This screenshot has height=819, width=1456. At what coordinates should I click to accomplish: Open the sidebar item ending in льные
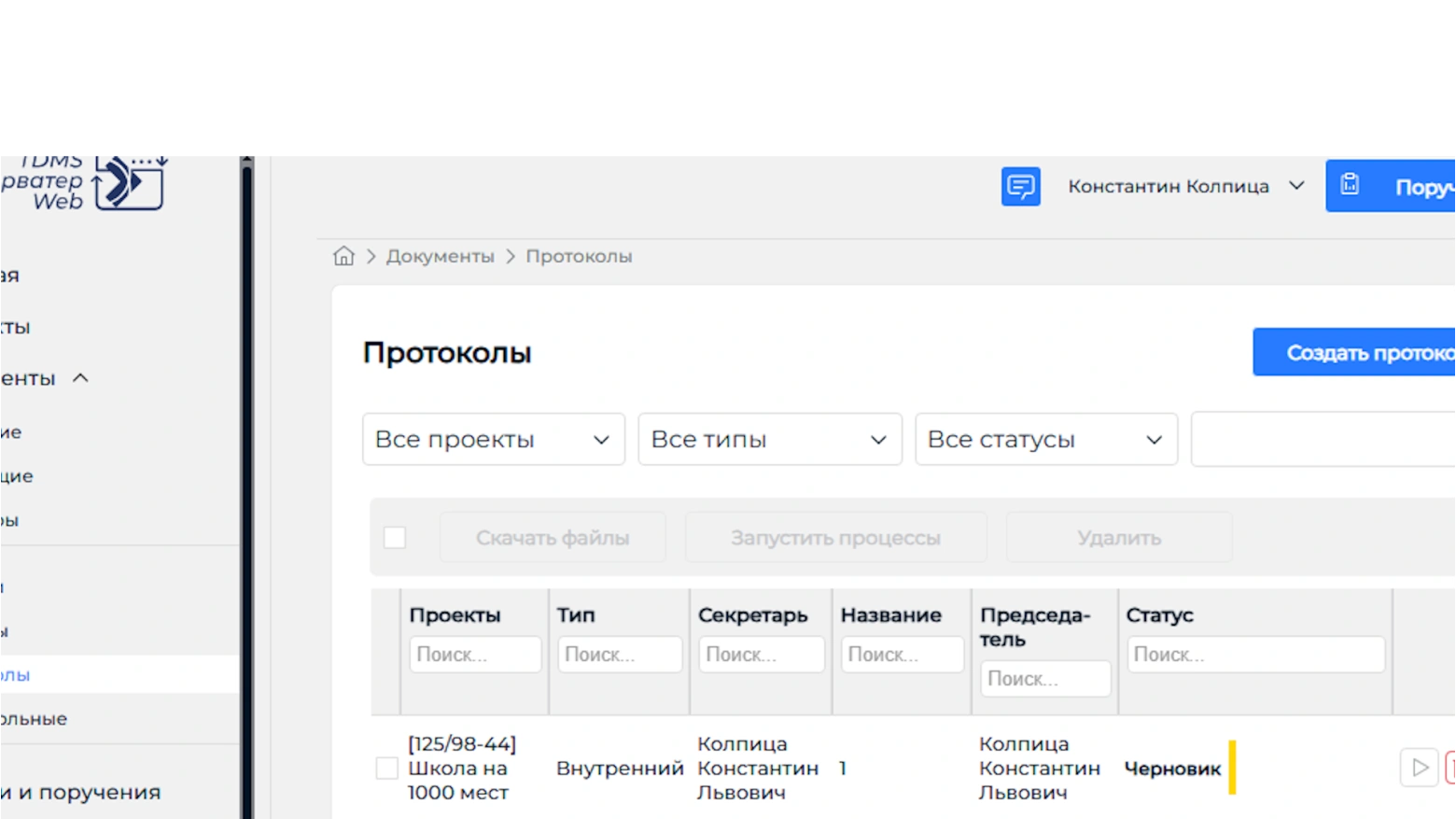[34, 719]
